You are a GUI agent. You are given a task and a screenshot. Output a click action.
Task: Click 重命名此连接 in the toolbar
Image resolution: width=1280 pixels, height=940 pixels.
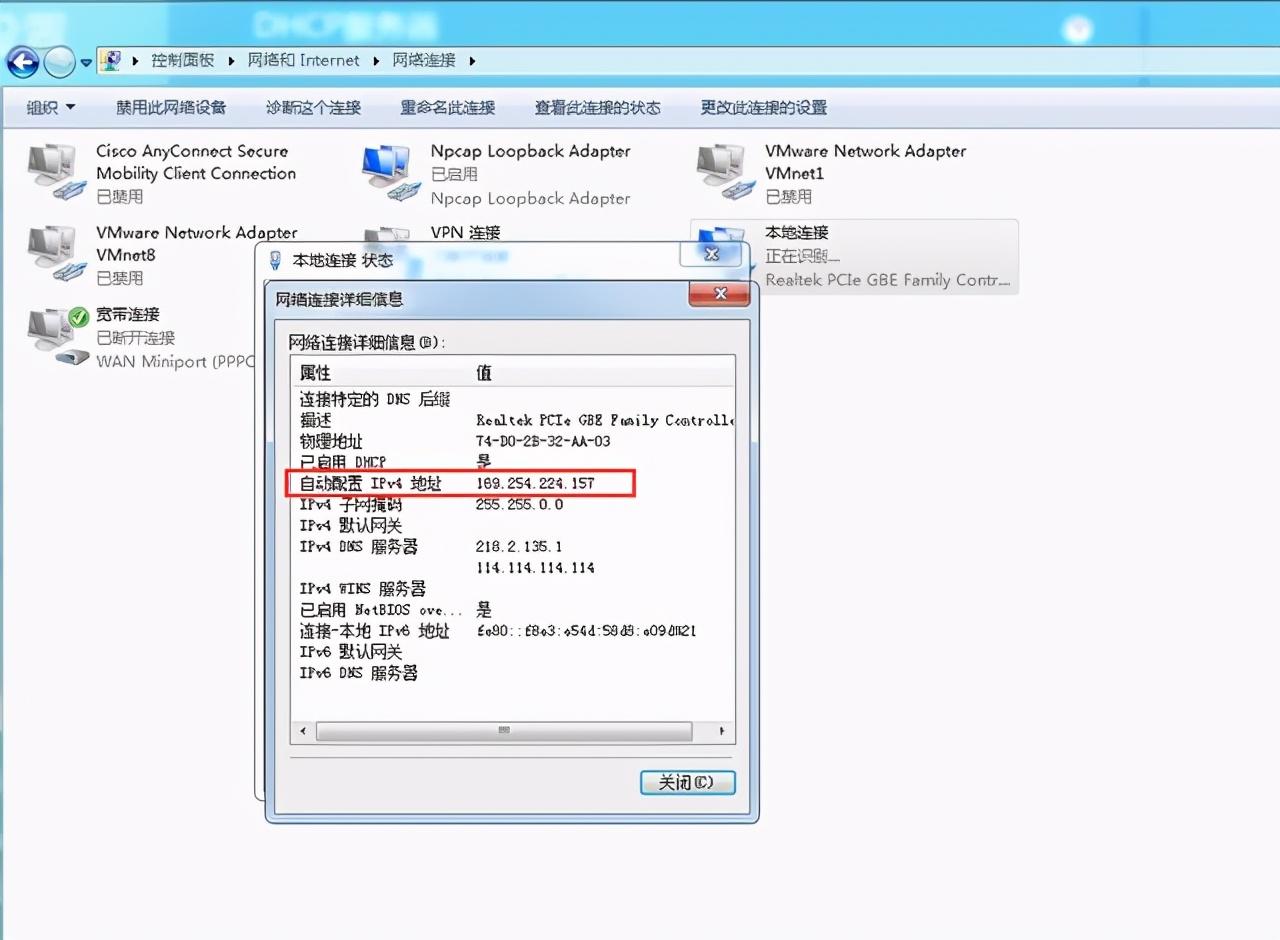(x=447, y=108)
